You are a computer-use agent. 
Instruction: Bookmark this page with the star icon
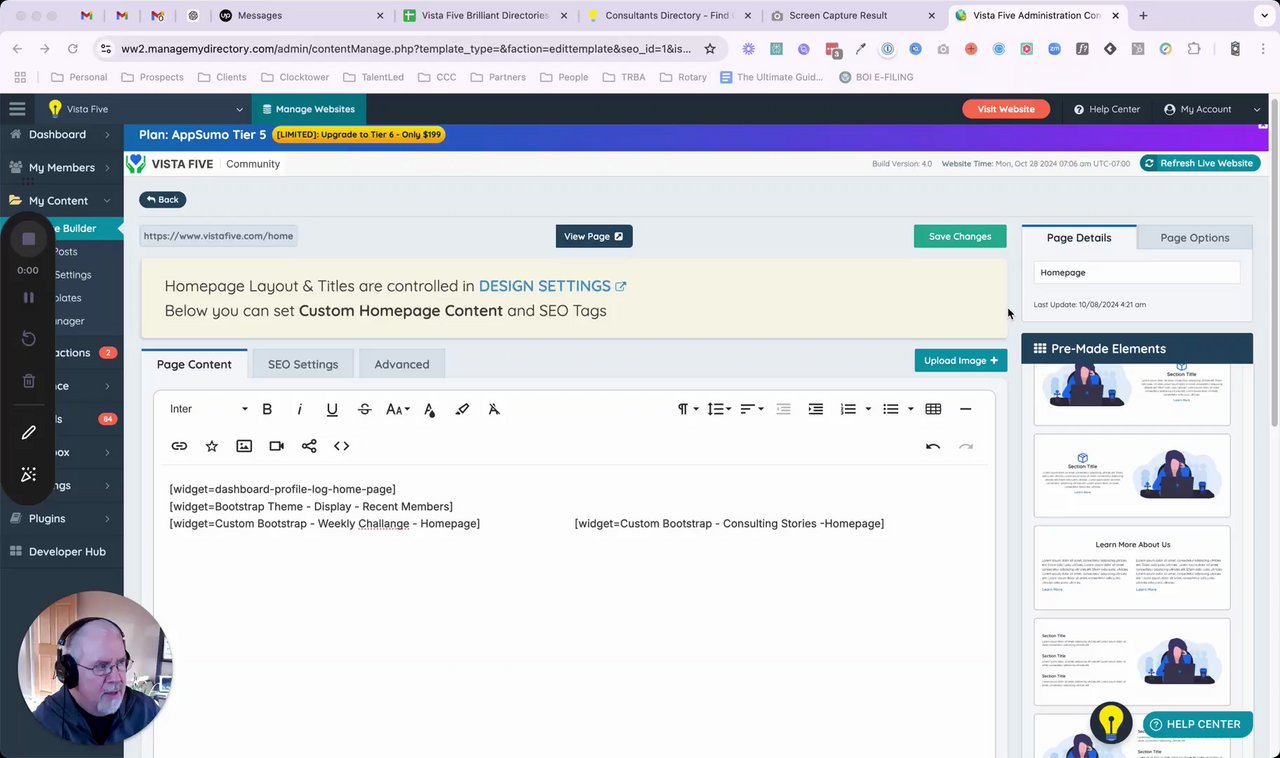pos(710,48)
